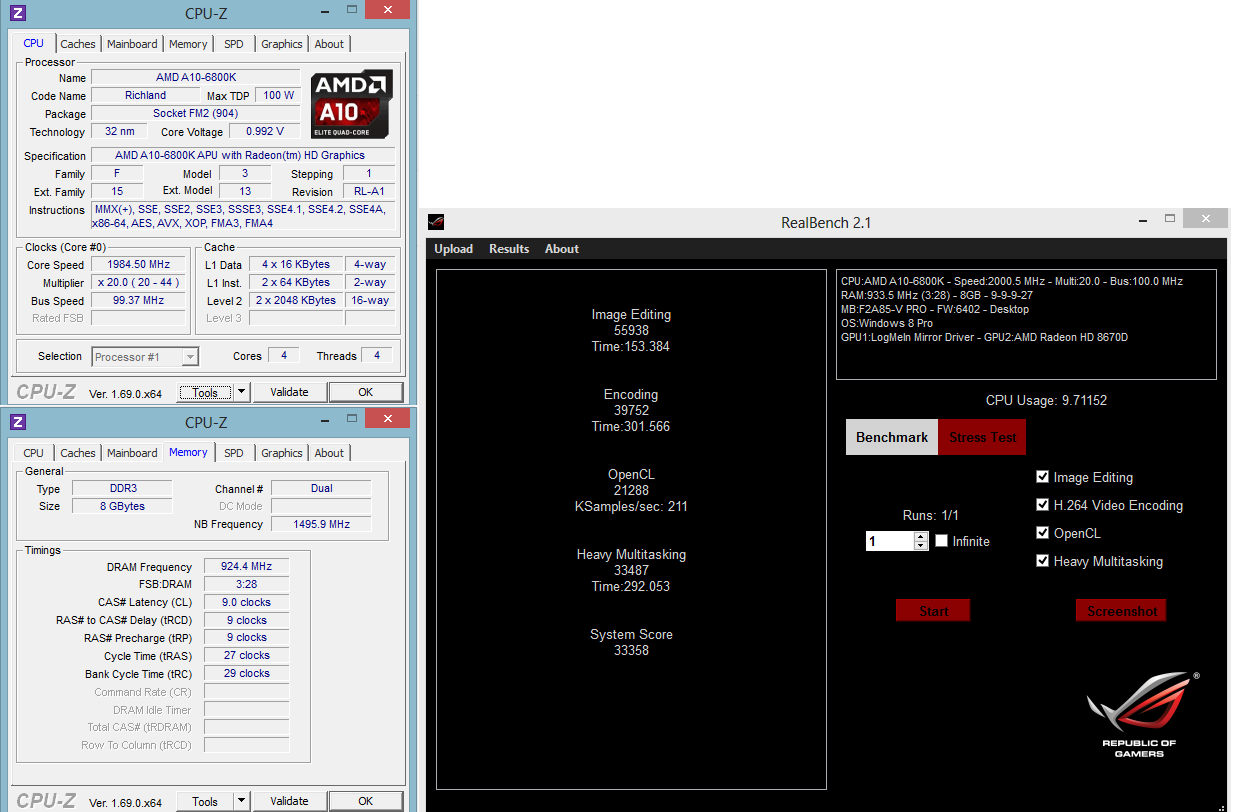Image resolution: width=1258 pixels, height=812 pixels.
Task: Open the Mainboard tab in top CPU-Z window
Action: coord(132,44)
